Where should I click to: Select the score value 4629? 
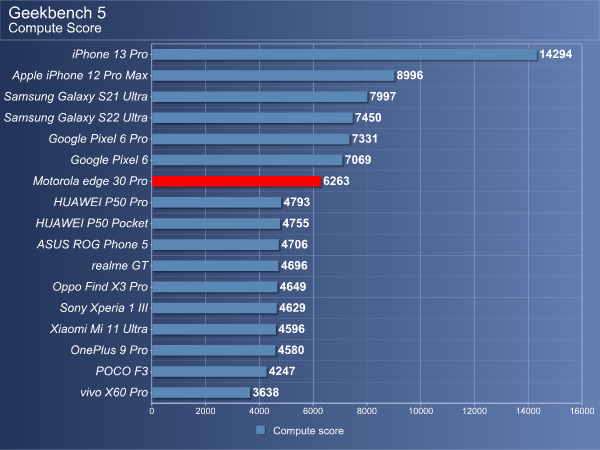[292, 308]
